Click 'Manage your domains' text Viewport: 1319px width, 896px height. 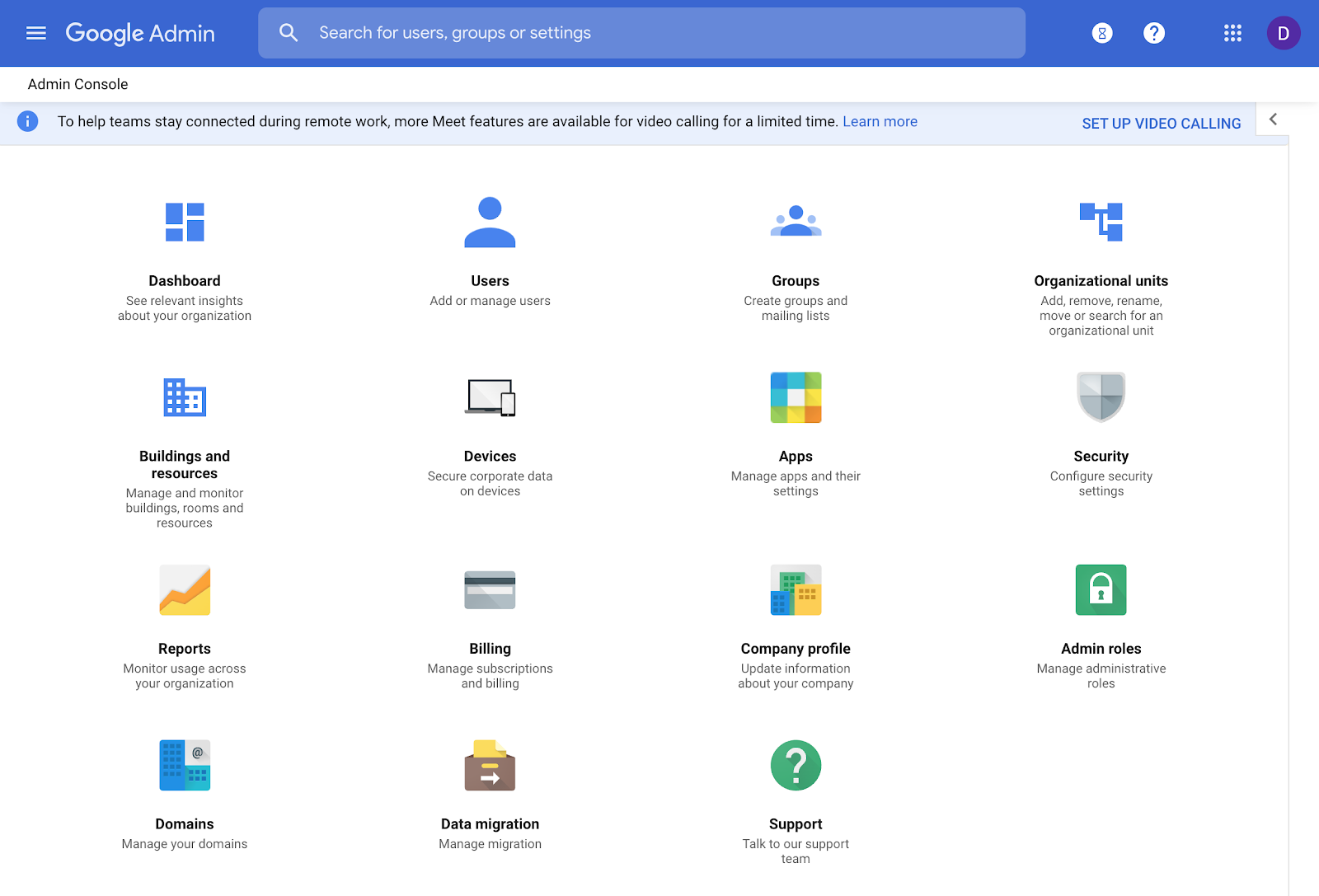tap(185, 843)
